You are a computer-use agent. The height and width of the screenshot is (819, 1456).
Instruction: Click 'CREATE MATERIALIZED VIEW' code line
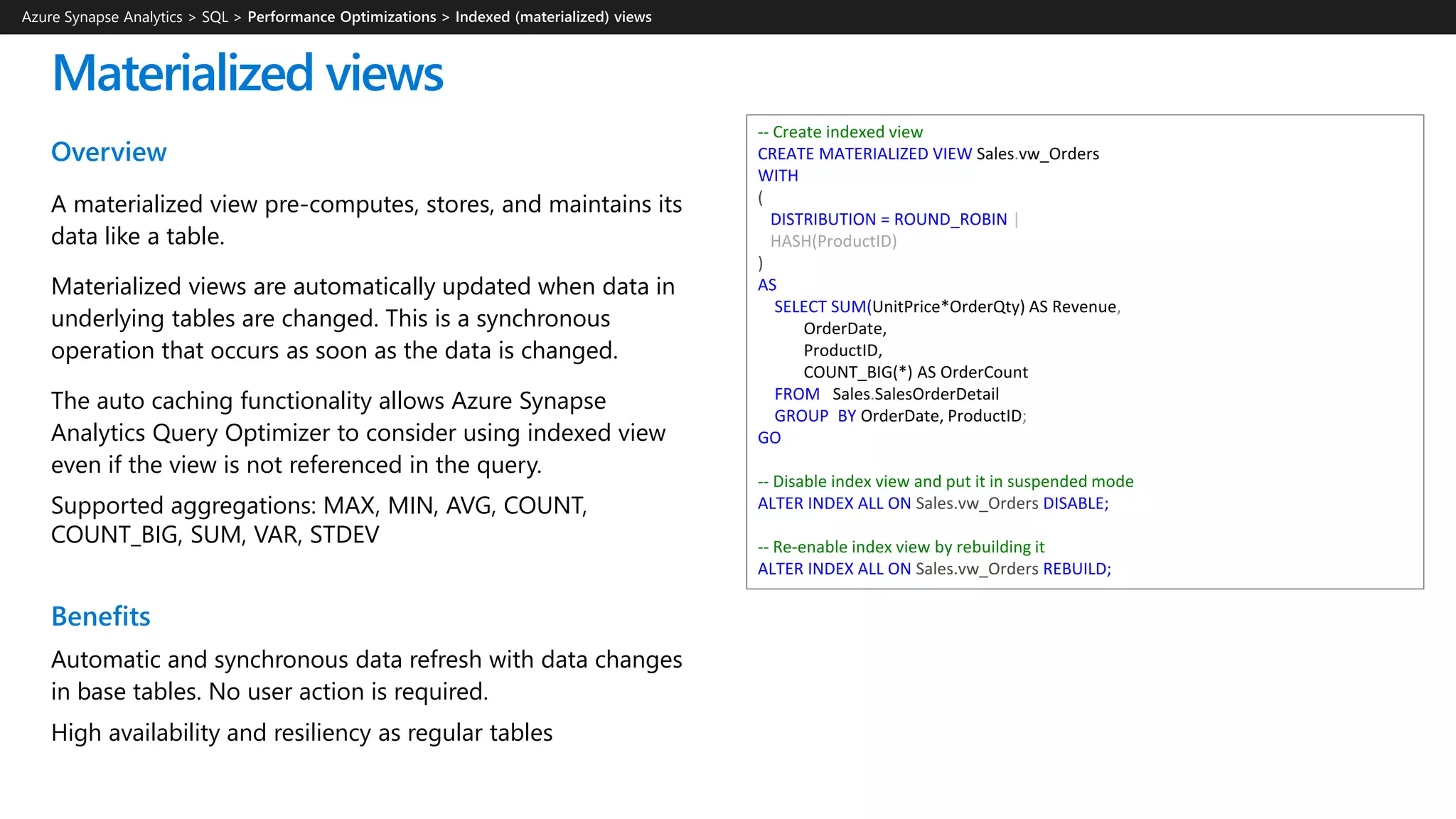[x=928, y=154]
